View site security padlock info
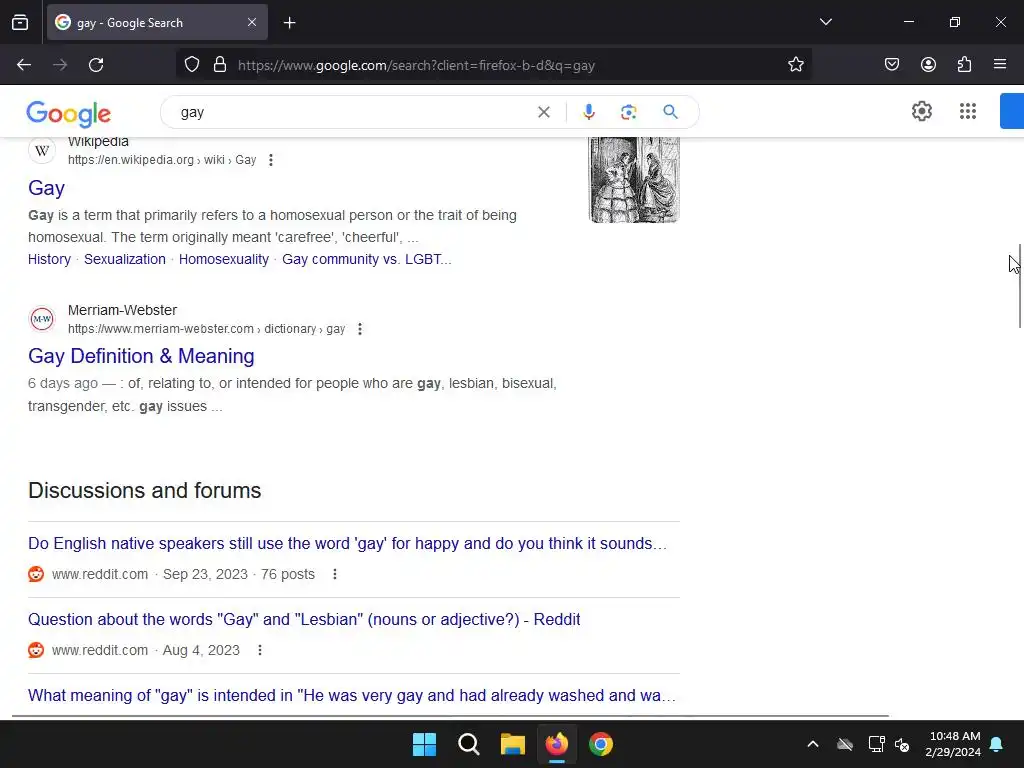The image size is (1024, 768). pos(220,65)
